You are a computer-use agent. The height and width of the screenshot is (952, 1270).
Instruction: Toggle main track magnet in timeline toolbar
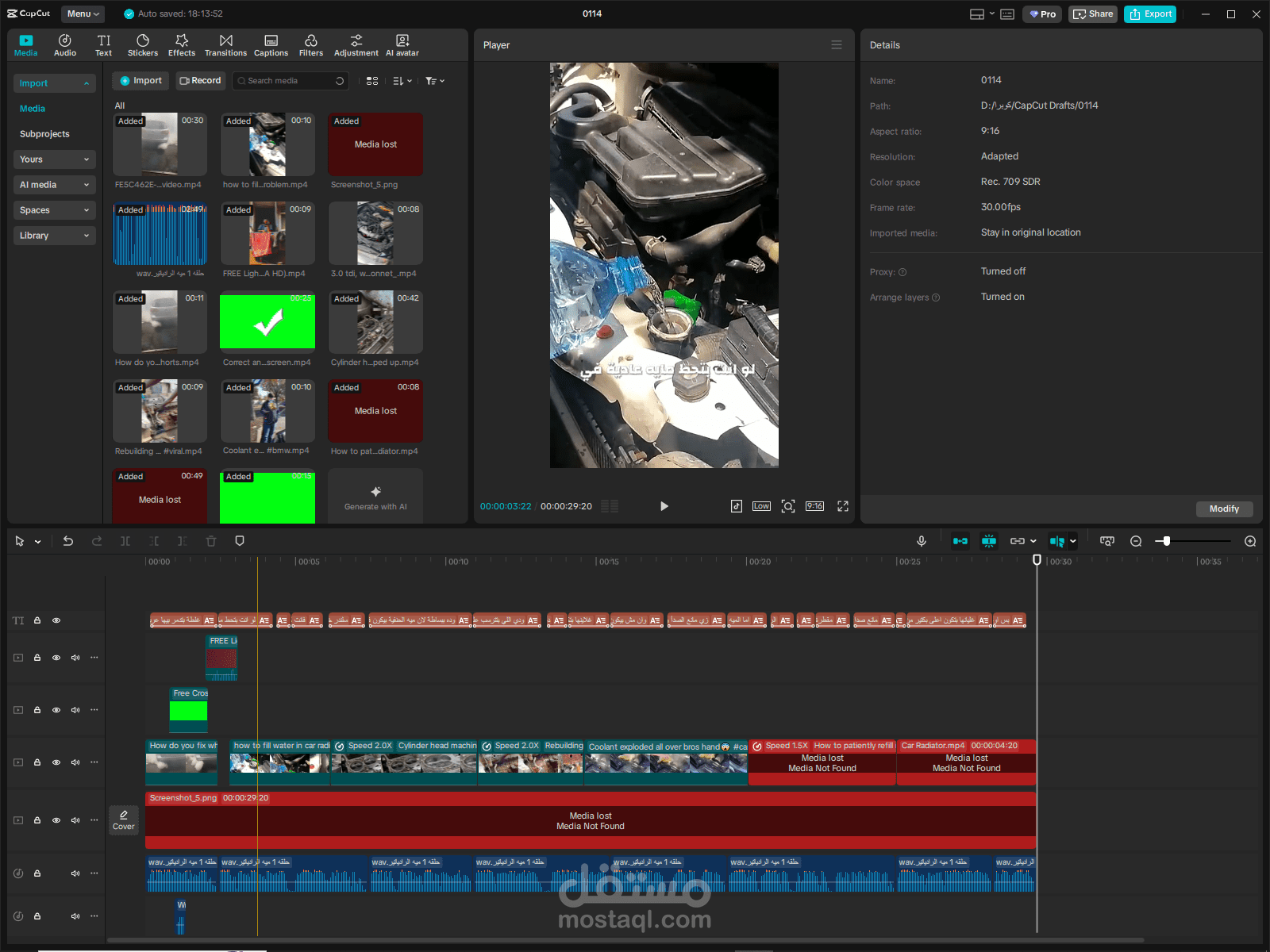pyautogui.click(x=960, y=541)
